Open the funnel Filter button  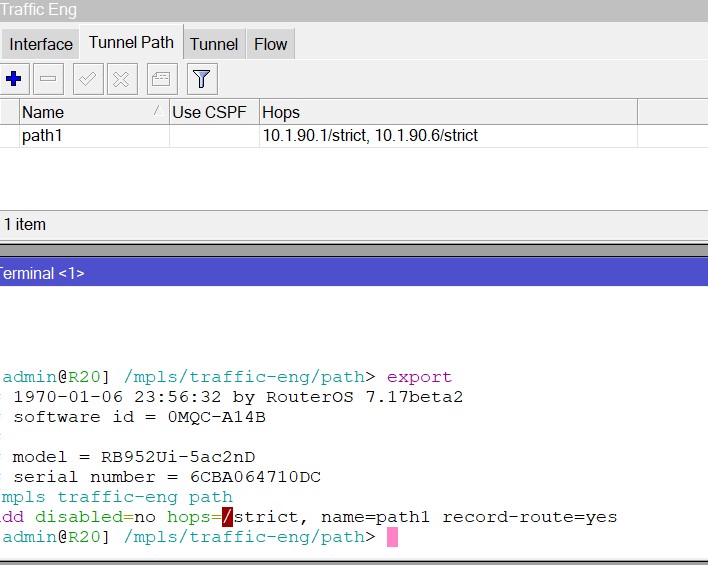tap(202, 79)
